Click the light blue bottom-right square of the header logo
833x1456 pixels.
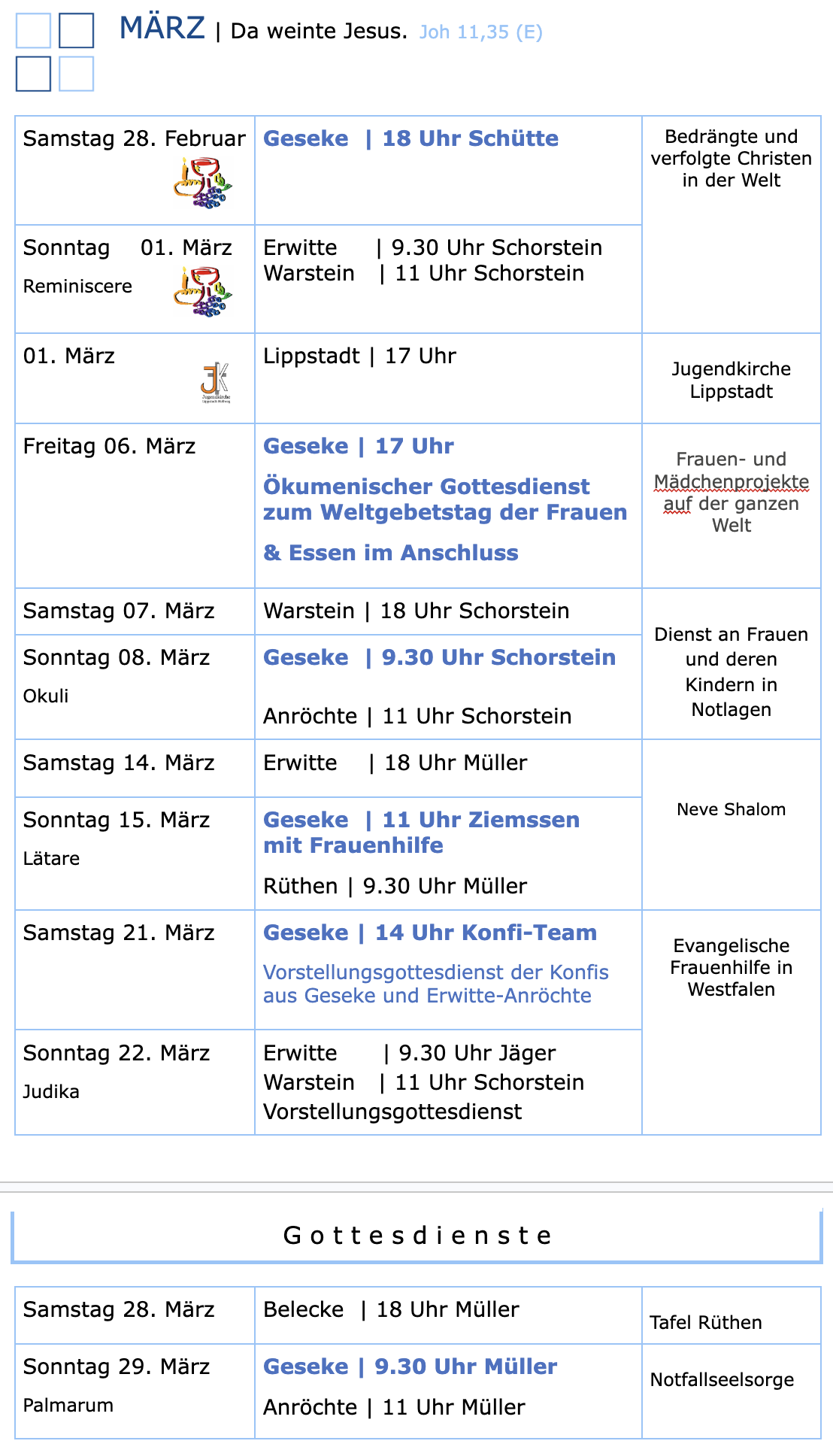point(76,74)
